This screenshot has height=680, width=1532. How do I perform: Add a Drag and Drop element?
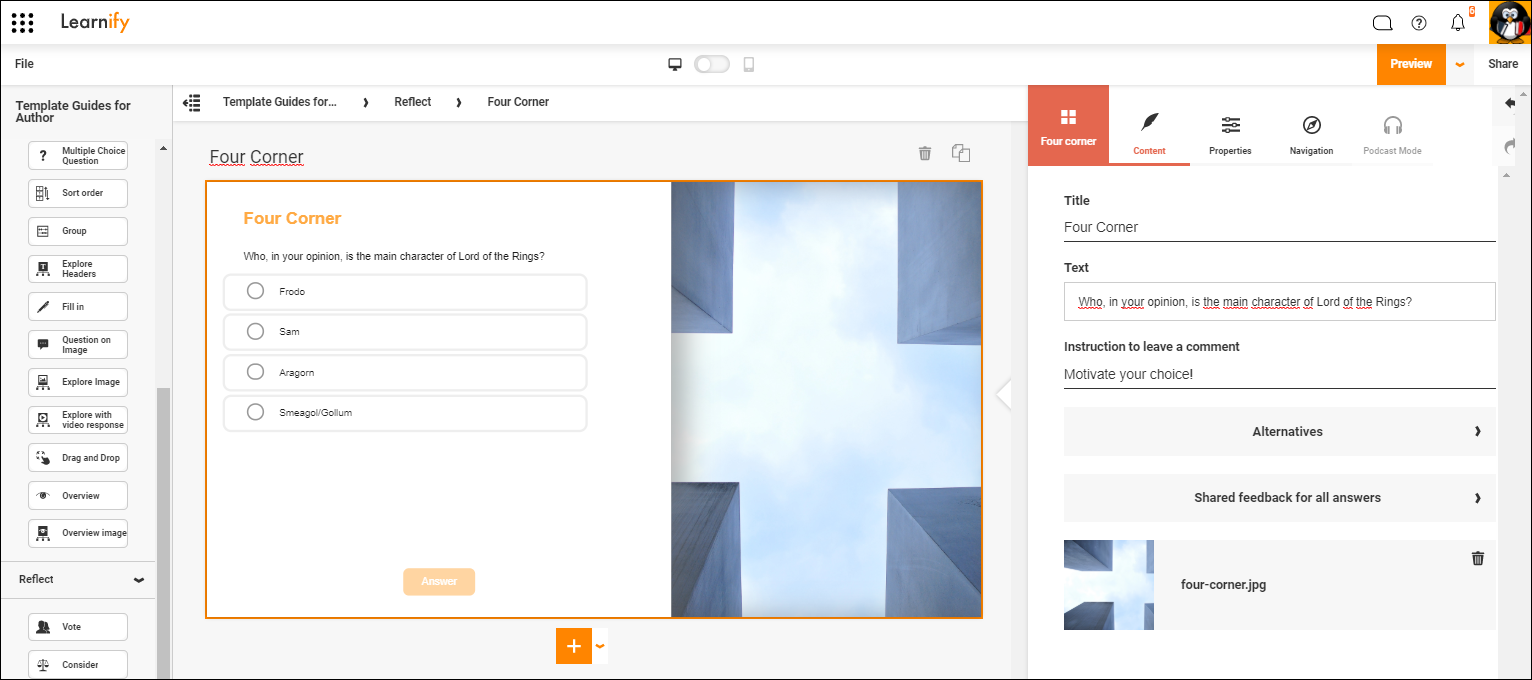pos(77,457)
